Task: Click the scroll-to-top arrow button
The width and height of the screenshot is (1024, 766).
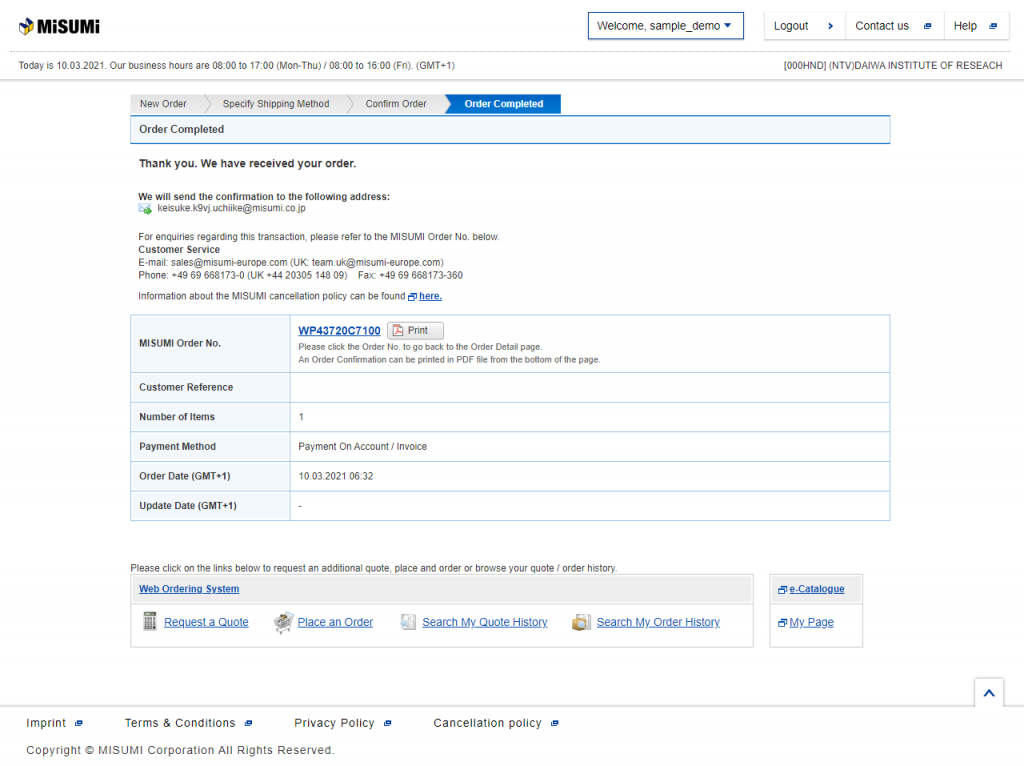Action: 989,693
